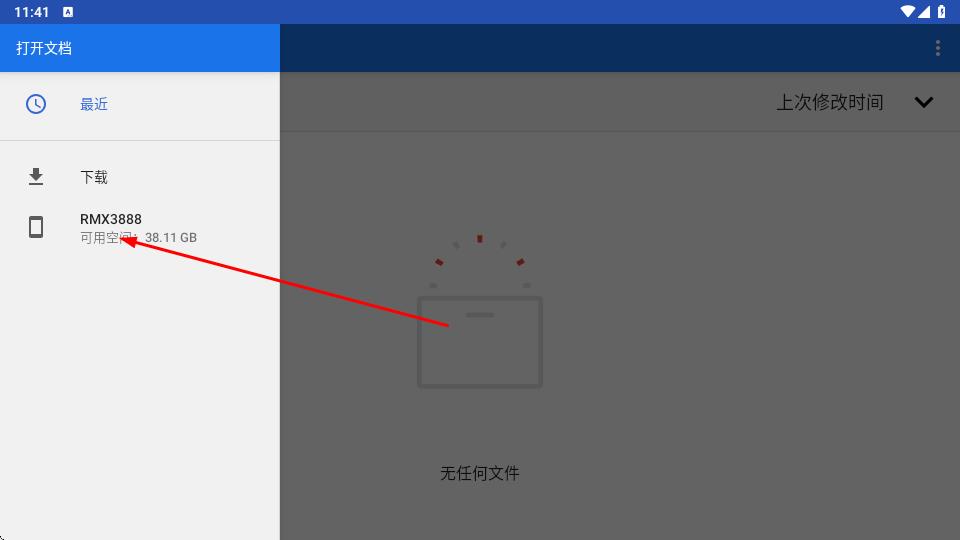This screenshot has height=540, width=960.
Task: Open the 最近 recent list entry
Action: [x=140, y=104]
